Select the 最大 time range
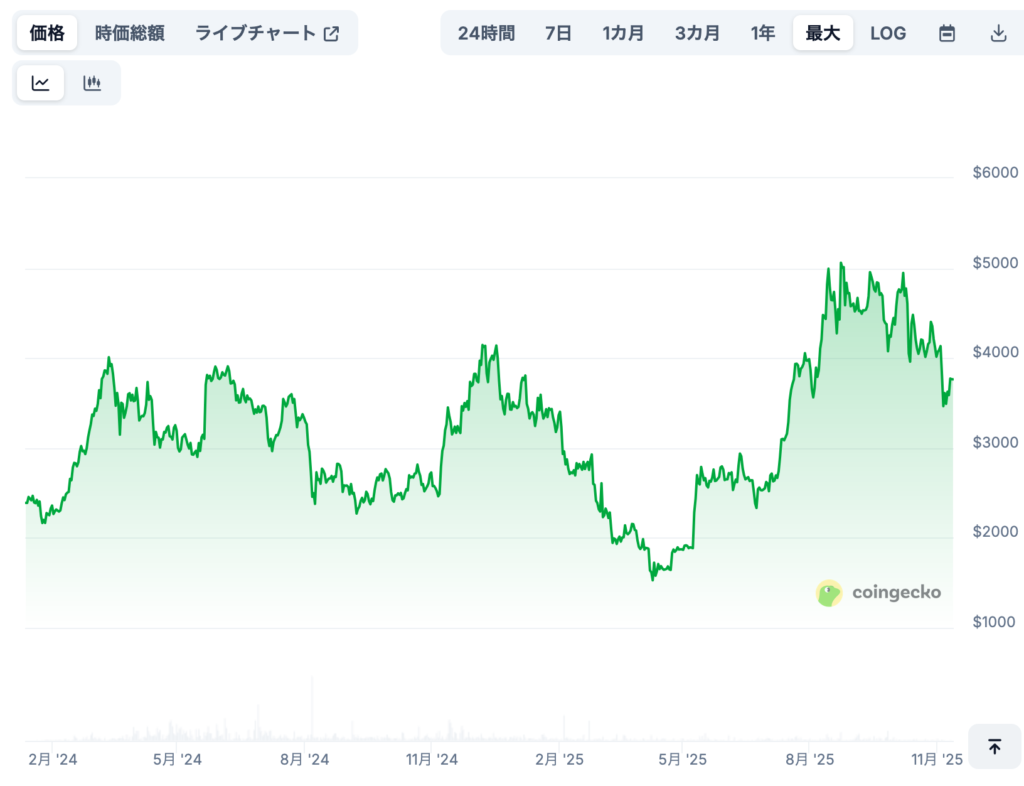Image resolution: width=1024 pixels, height=786 pixels. (x=822, y=32)
